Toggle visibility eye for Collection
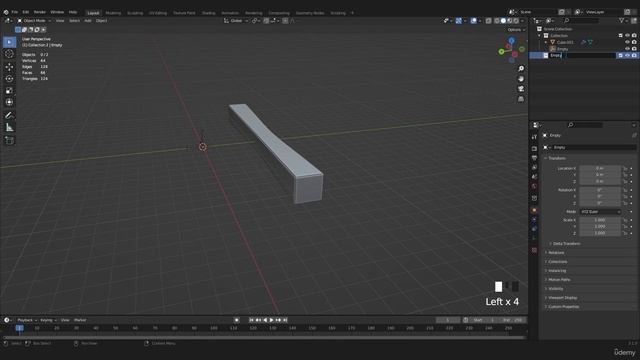The image size is (640, 360). coord(627,36)
